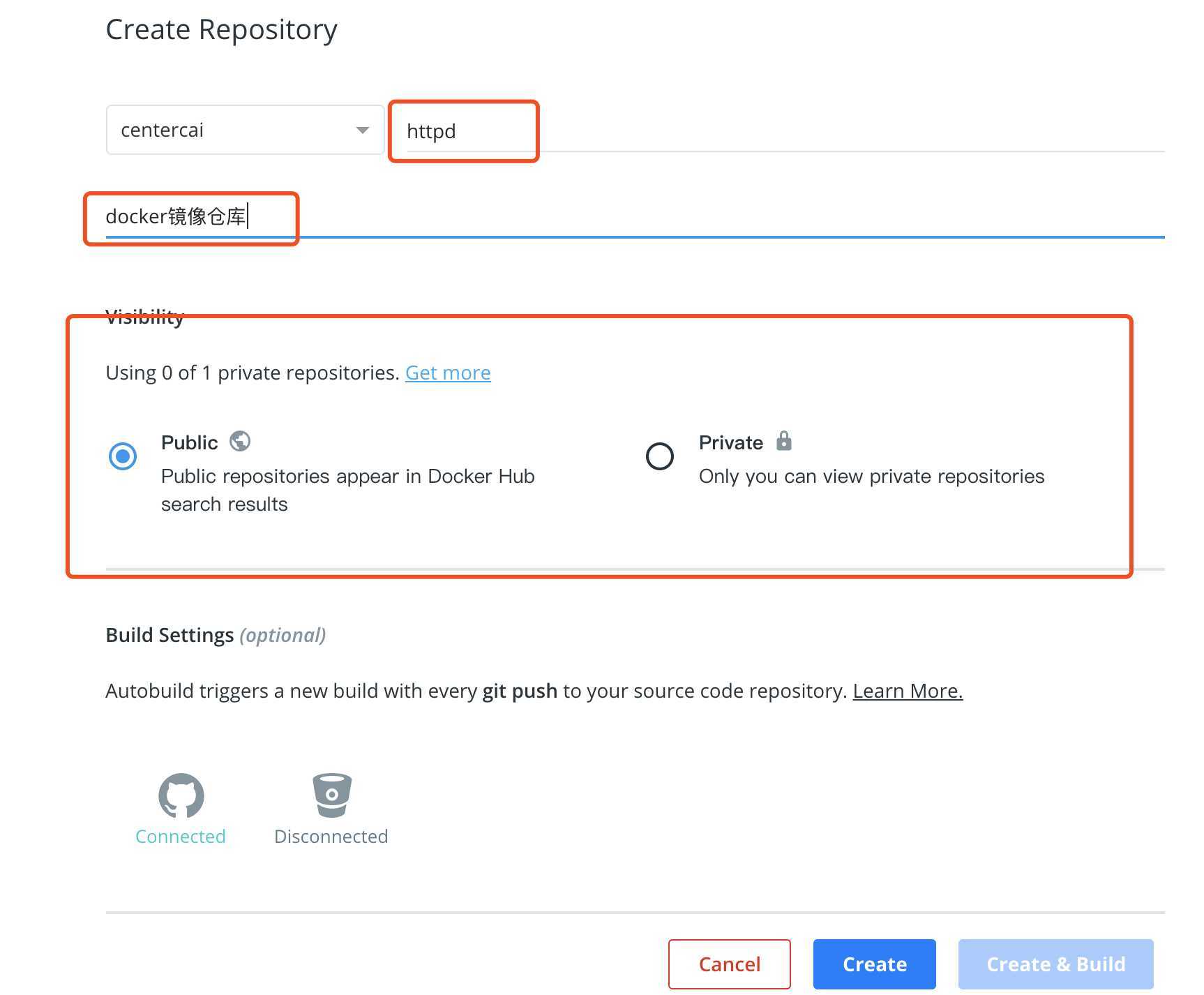Click the description field with docker镜像仓库

click(635, 216)
